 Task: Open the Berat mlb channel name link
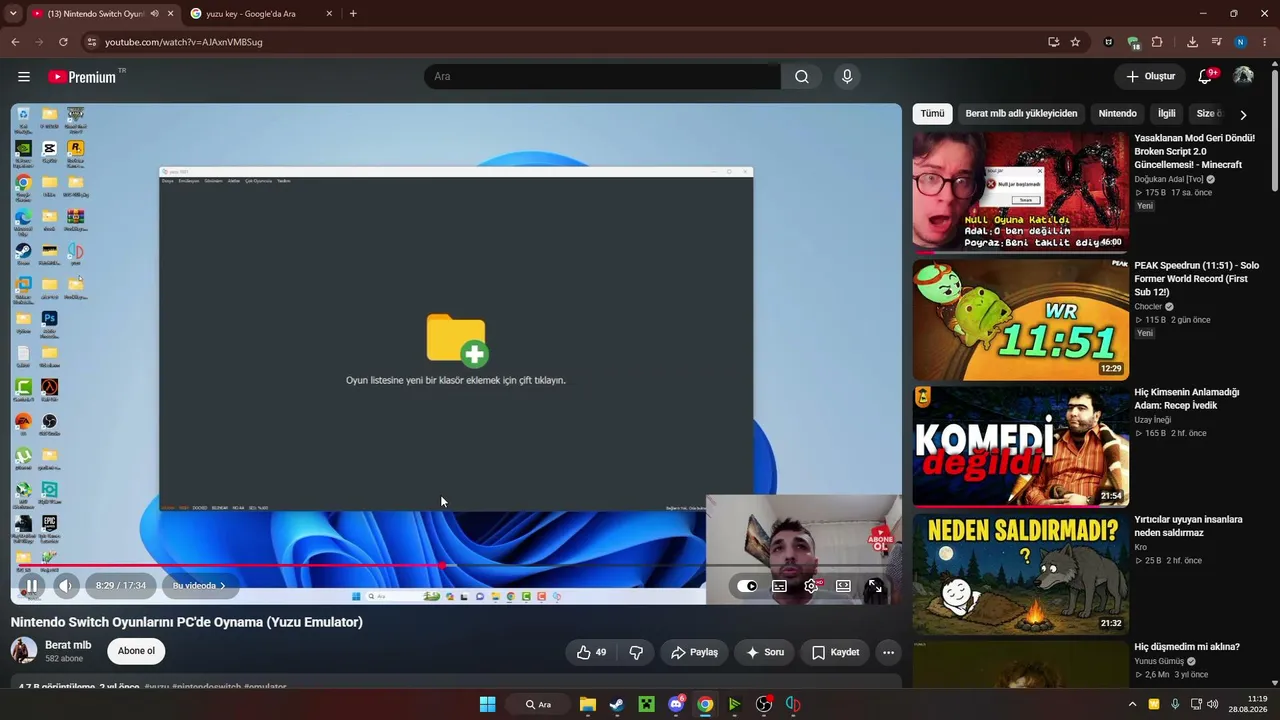[68, 645]
